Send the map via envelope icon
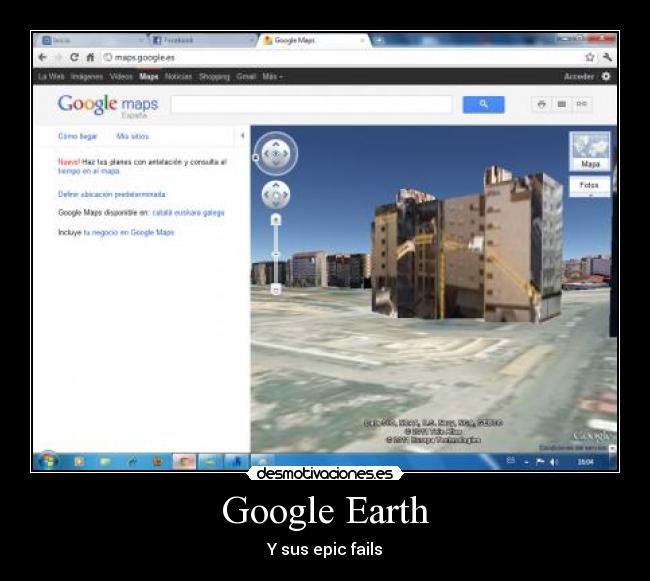The height and width of the screenshot is (581, 650). 561,104
